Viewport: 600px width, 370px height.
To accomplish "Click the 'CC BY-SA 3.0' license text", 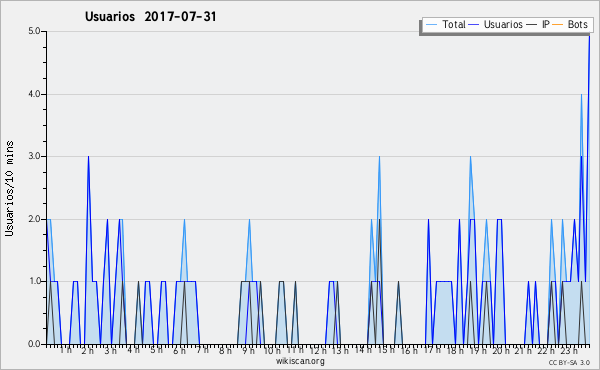I will coord(569,362).
